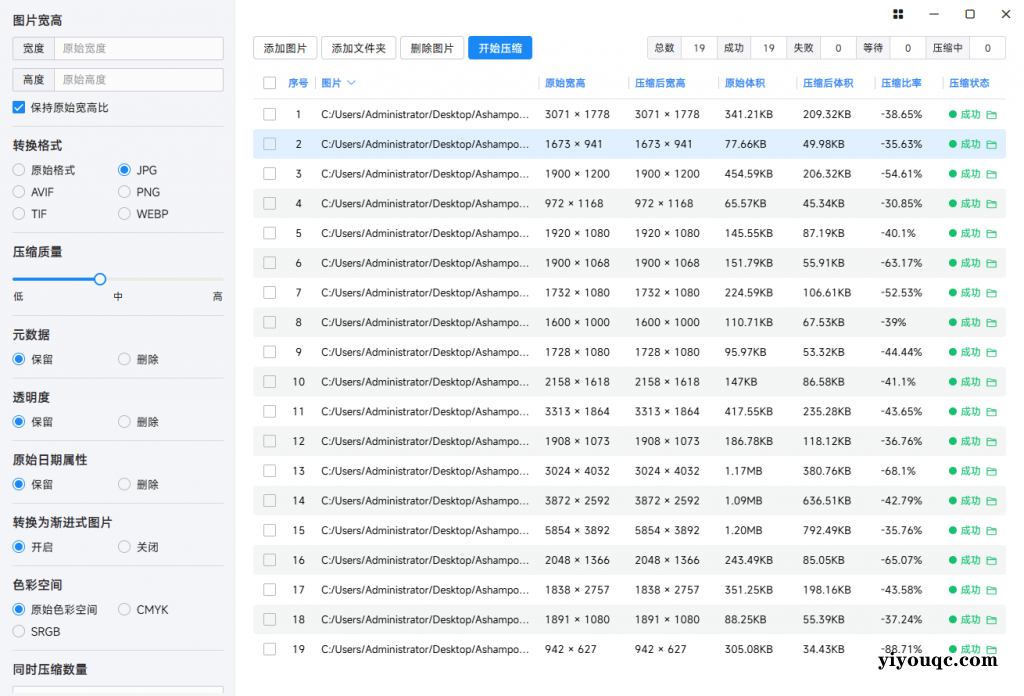Select 关闭 for 转换为渐进式图片

(x=124, y=547)
